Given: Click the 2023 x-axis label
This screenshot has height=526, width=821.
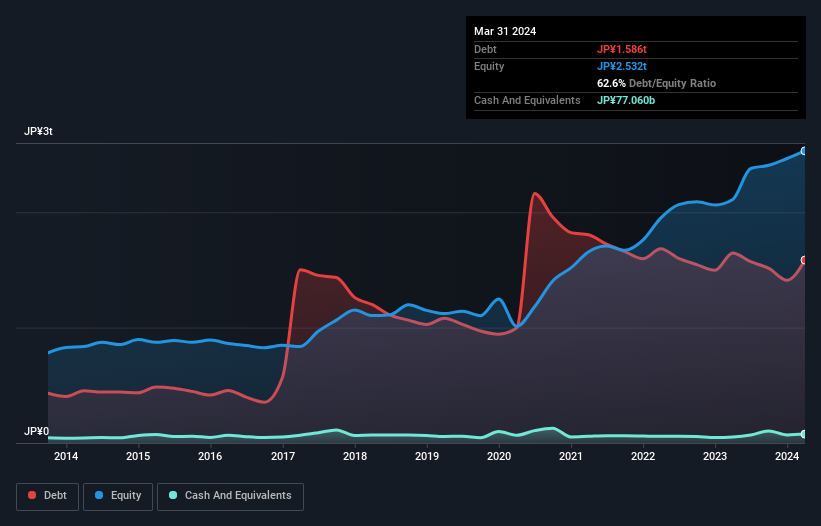Looking at the screenshot, I should [x=715, y=456].
